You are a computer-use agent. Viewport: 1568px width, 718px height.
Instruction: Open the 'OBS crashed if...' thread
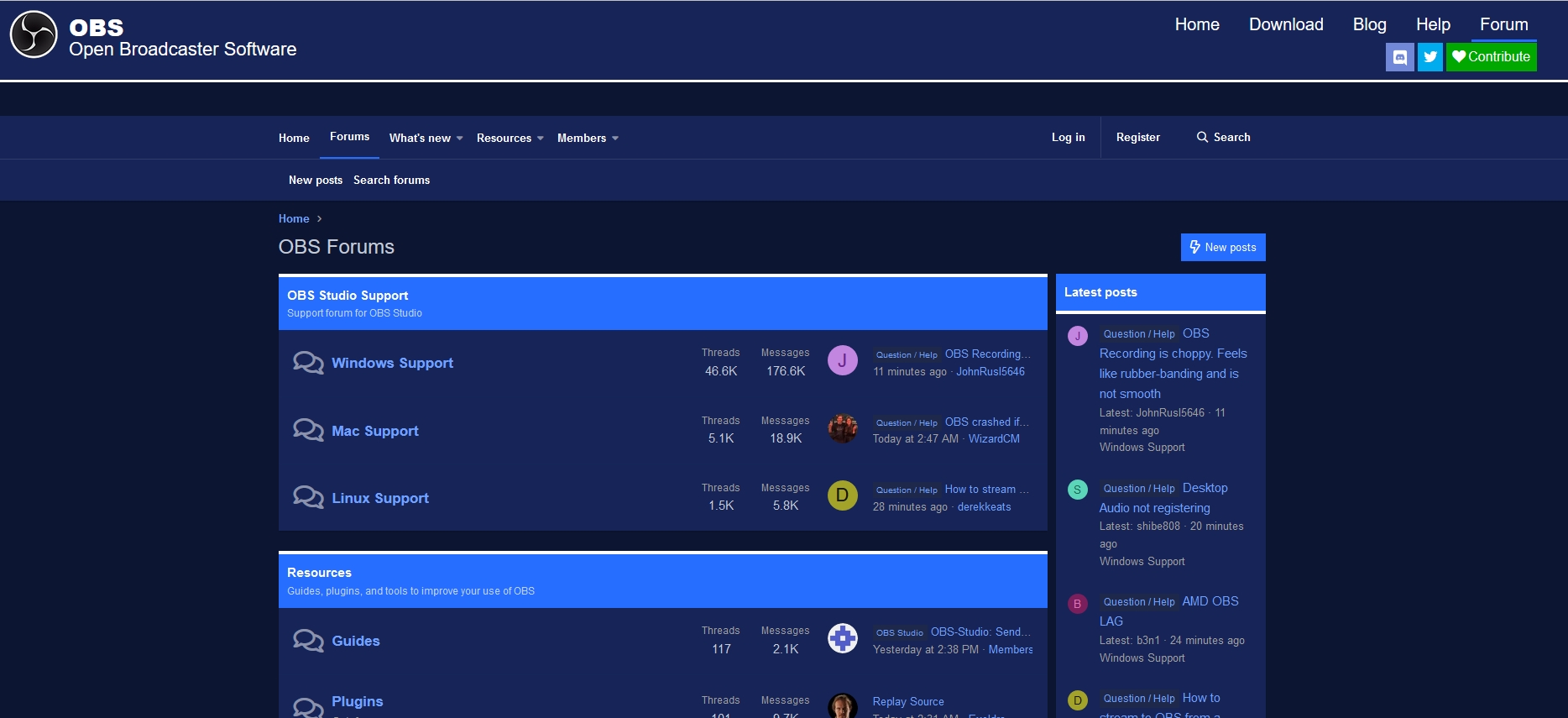pyautogui.click(x=987, y=422)
